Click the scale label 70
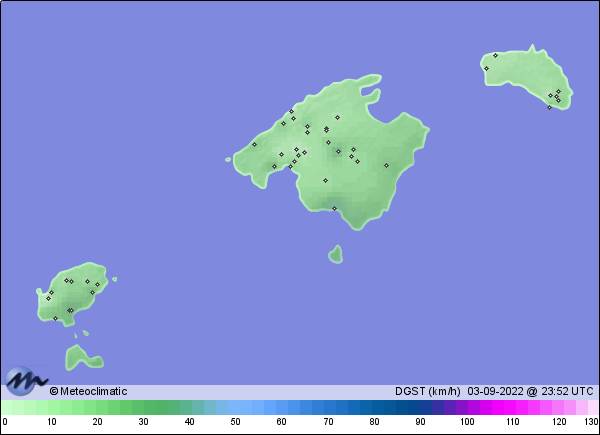This screenshot has width=600, height=435. pyautogui.click(x=328, y=422)
